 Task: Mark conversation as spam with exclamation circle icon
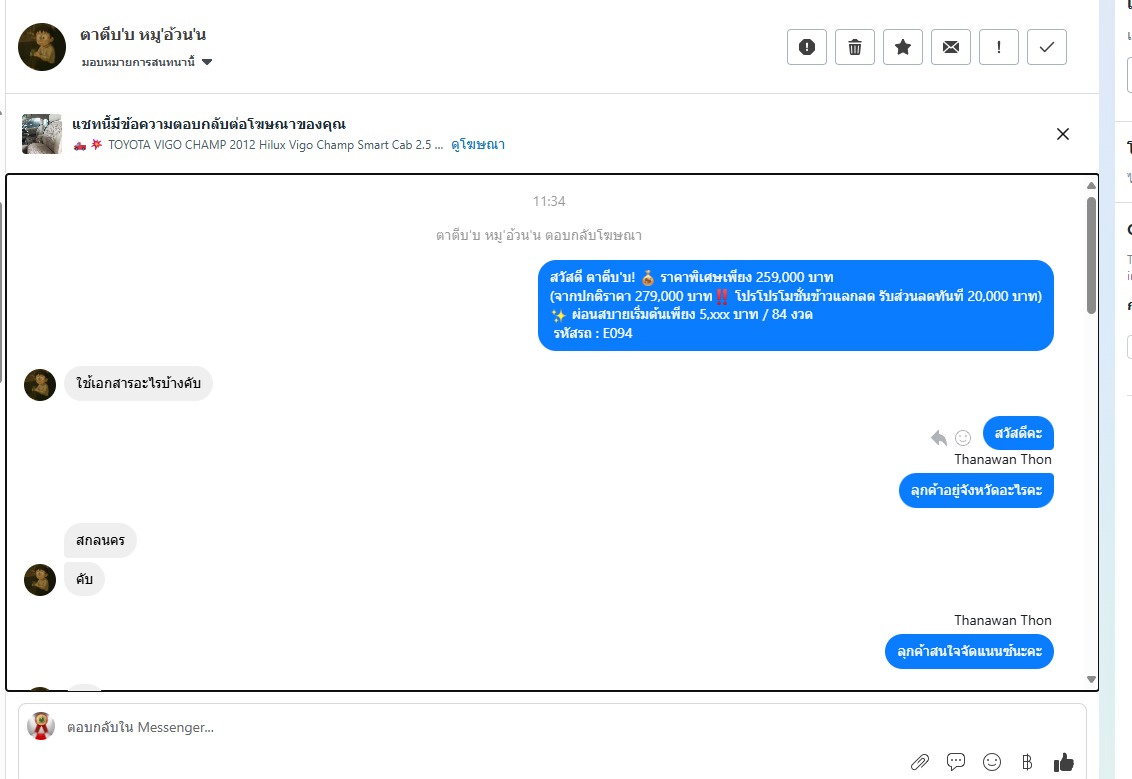coord(806,47)
